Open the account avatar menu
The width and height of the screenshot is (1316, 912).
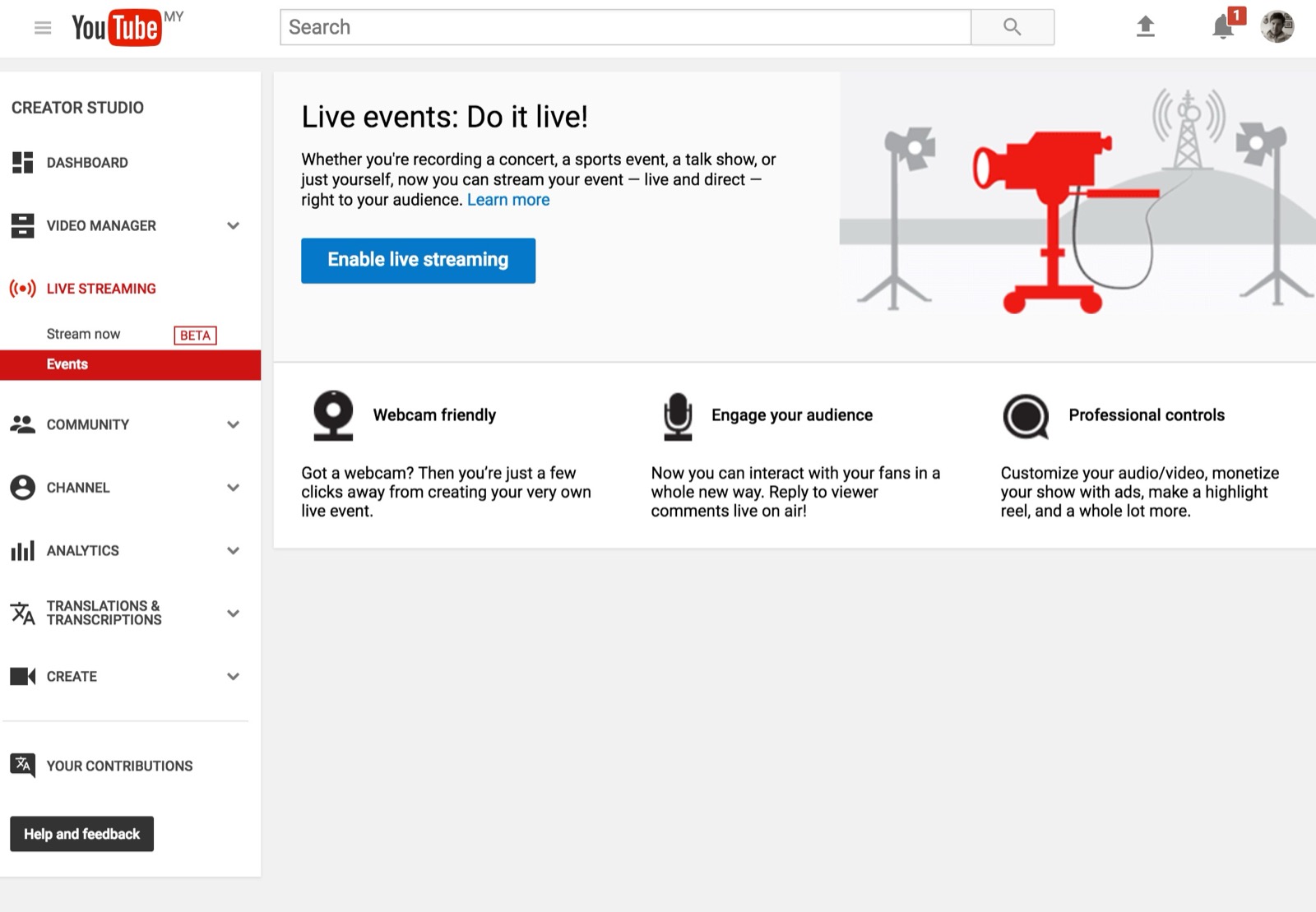coord(1277,27)
